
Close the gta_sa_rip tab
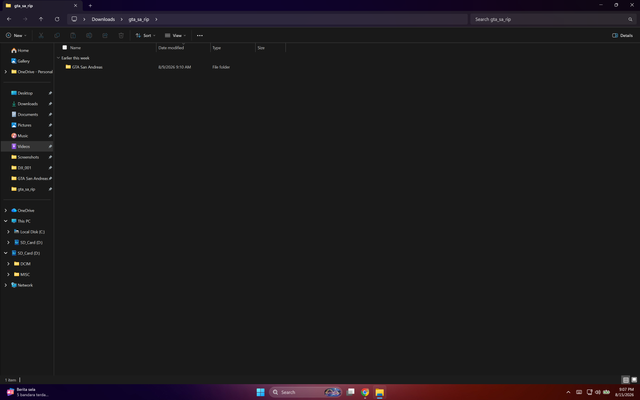click(x=76, y=6)
